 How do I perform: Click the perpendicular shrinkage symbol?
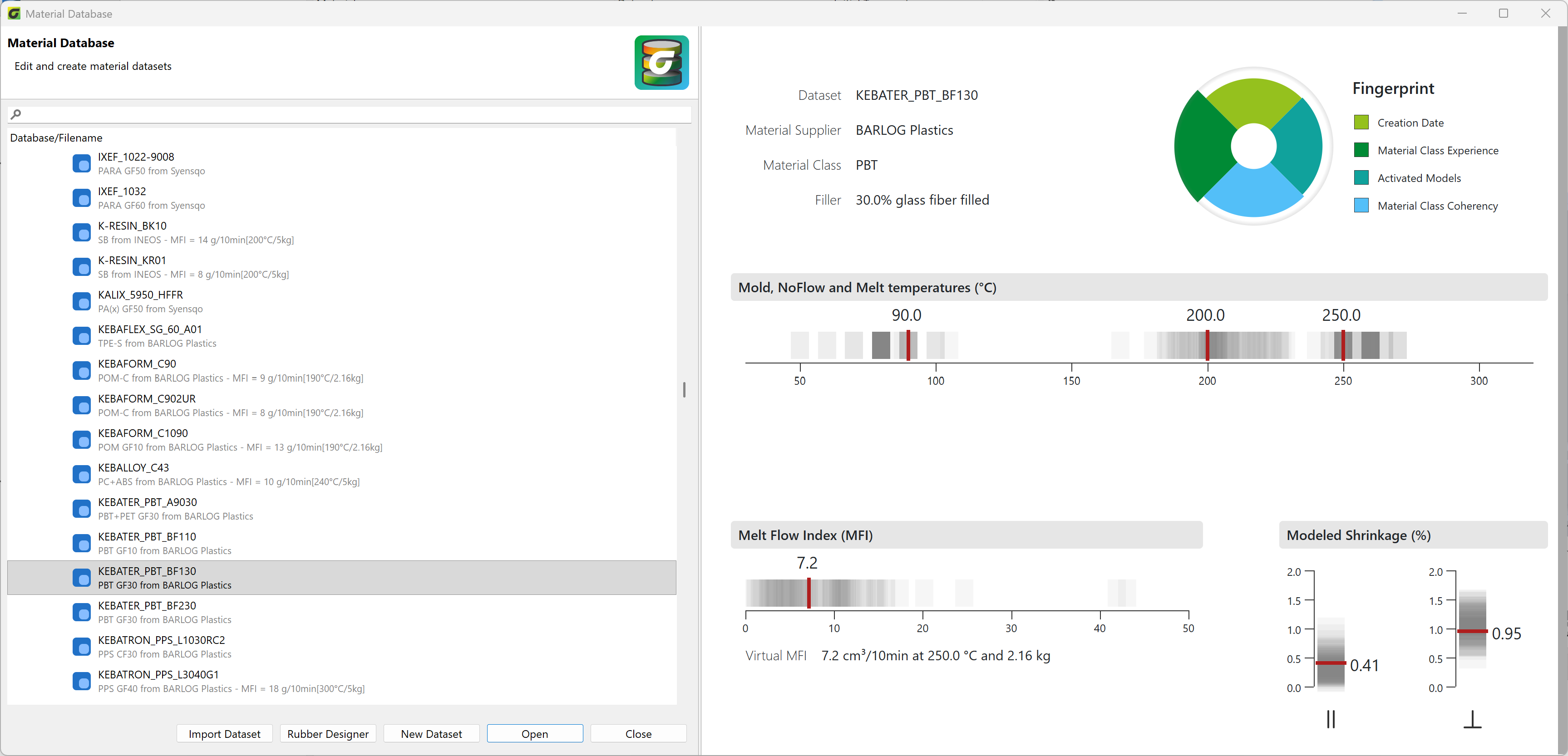(x=1472, y=719)
